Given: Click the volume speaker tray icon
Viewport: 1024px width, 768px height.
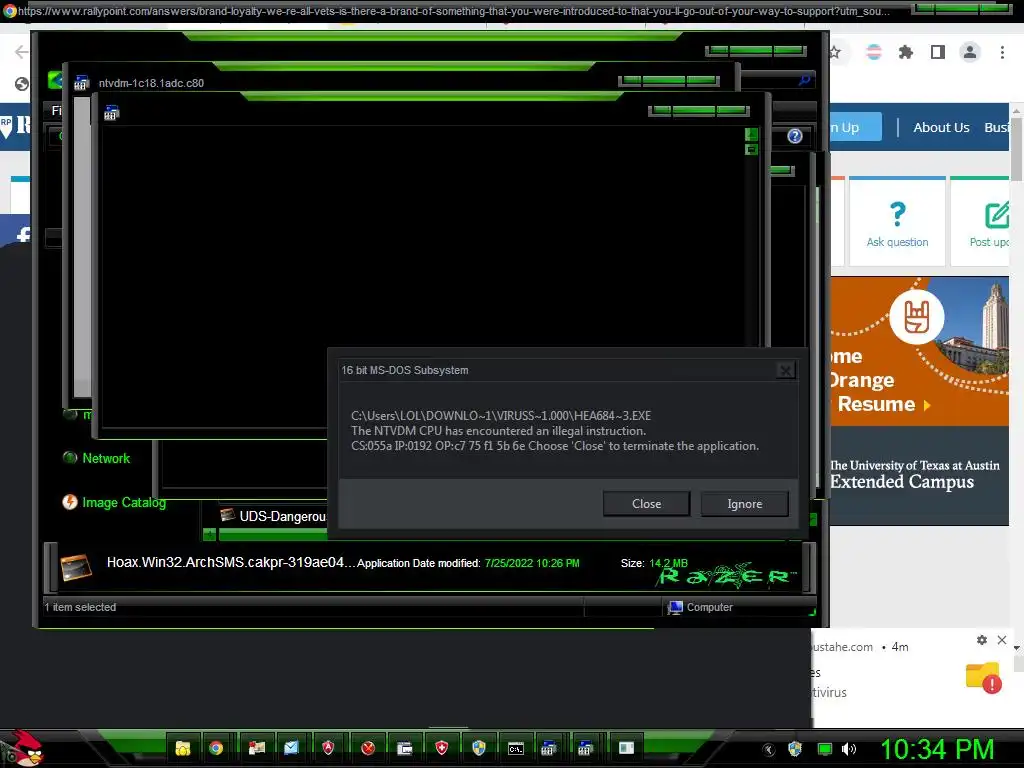Looking at the screenshot, I should (849, 750).
